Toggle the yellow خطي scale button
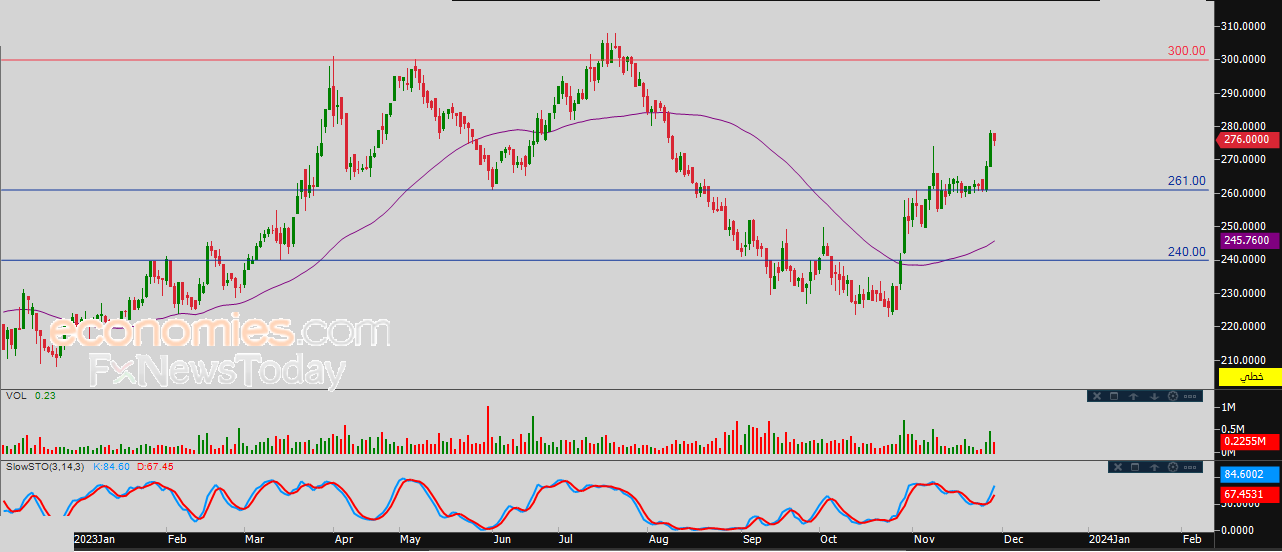1282x552 pixels. [1250, 377]
